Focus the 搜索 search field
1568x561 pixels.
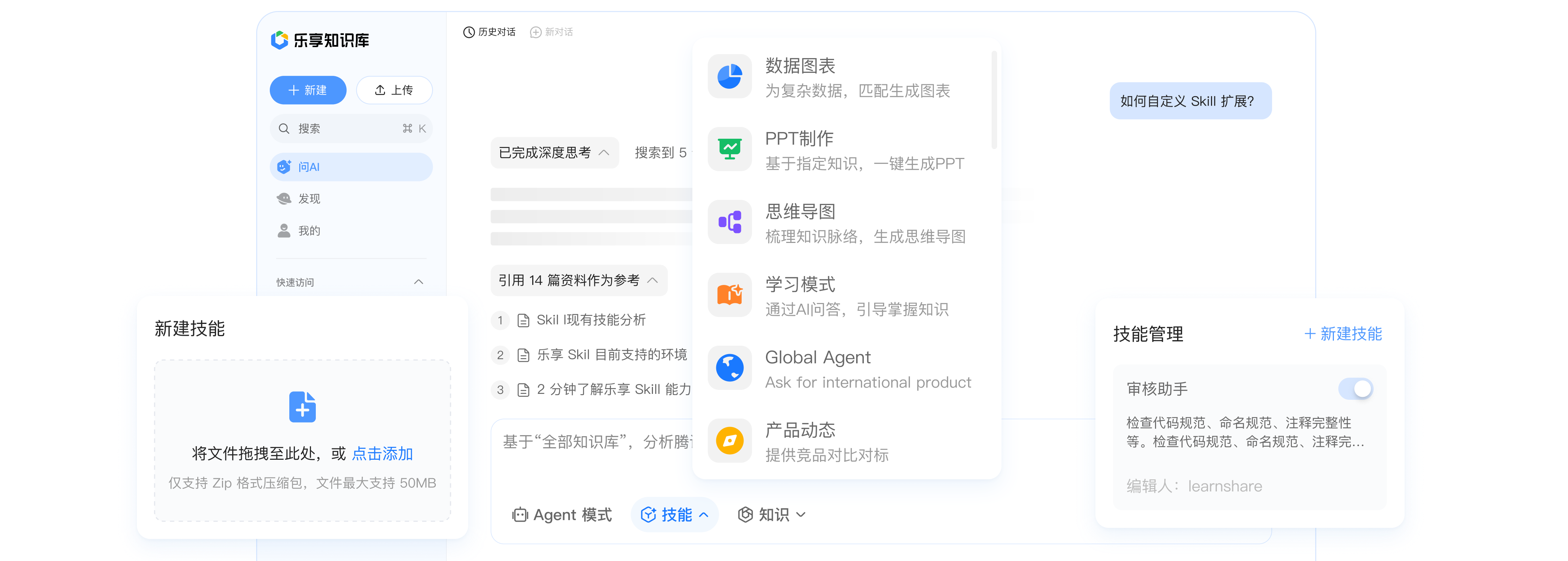pos(351,128)
